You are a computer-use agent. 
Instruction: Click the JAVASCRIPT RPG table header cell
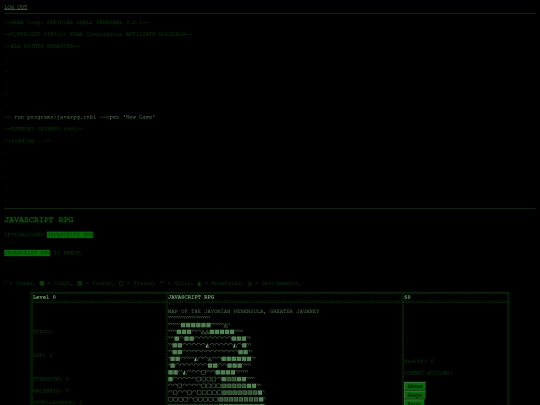click(285, 297)
